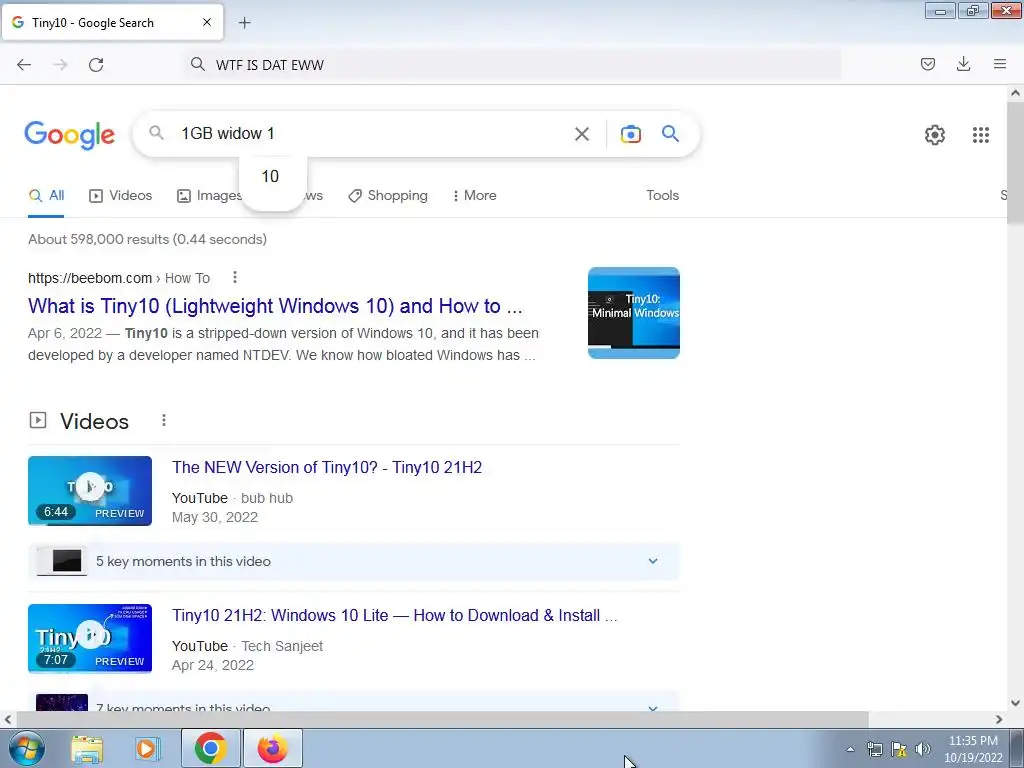The image size is (1024, 768).
Task: Click the 'YouTube · Tech Sanjeet' source text
Action: [248, 646]
